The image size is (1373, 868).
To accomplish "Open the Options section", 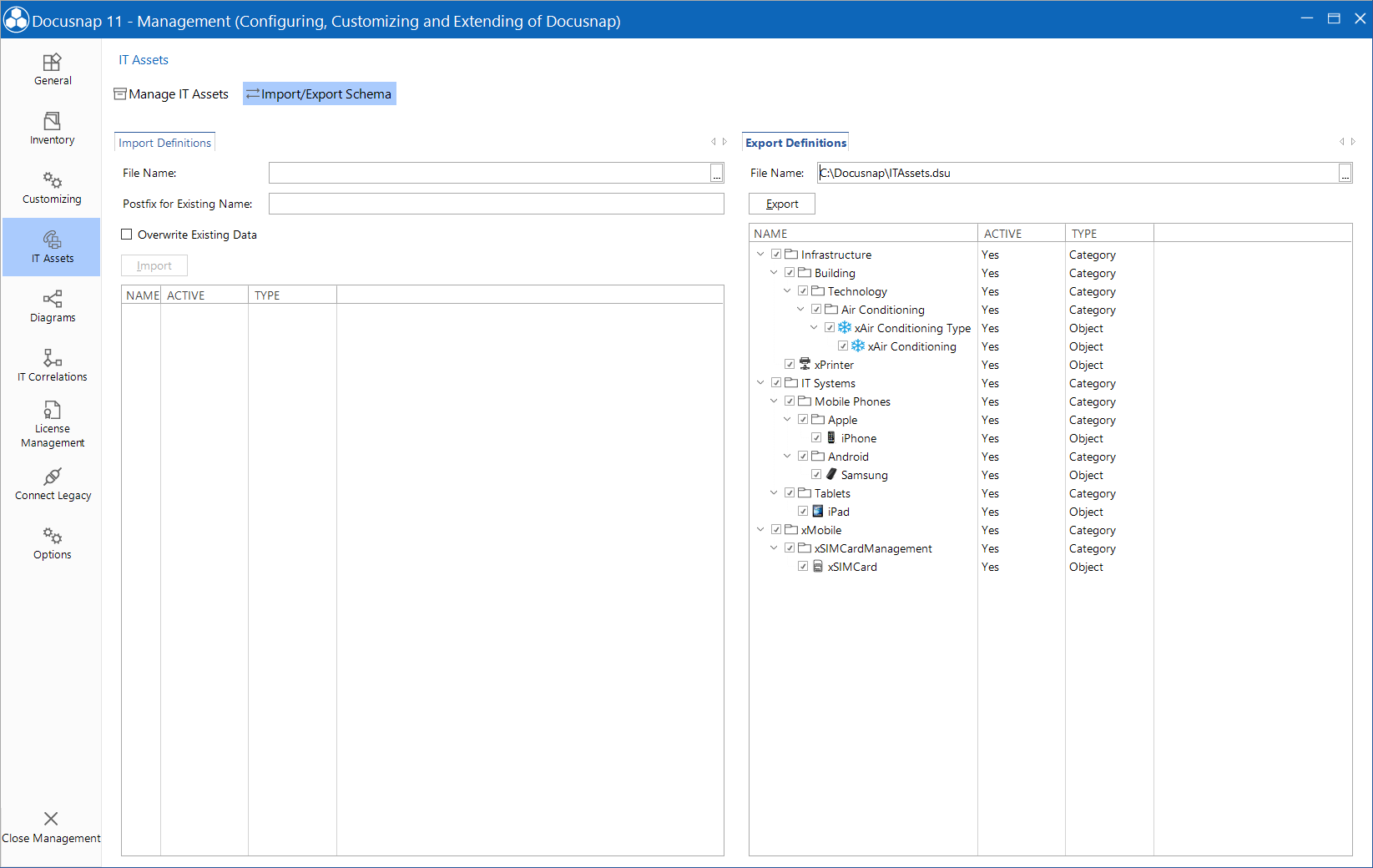I will click(52, 542).
